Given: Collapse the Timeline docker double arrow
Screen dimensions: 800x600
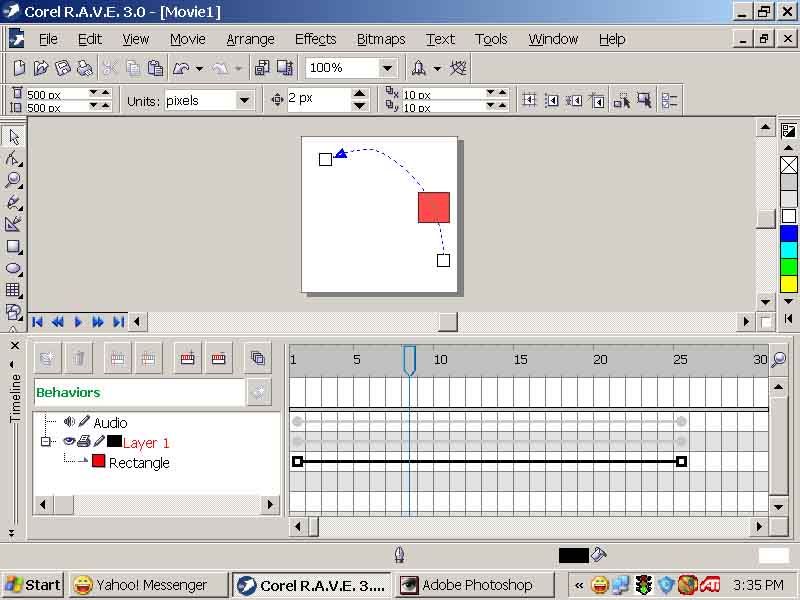Looking at the screenshot, I should click(11, 533).
